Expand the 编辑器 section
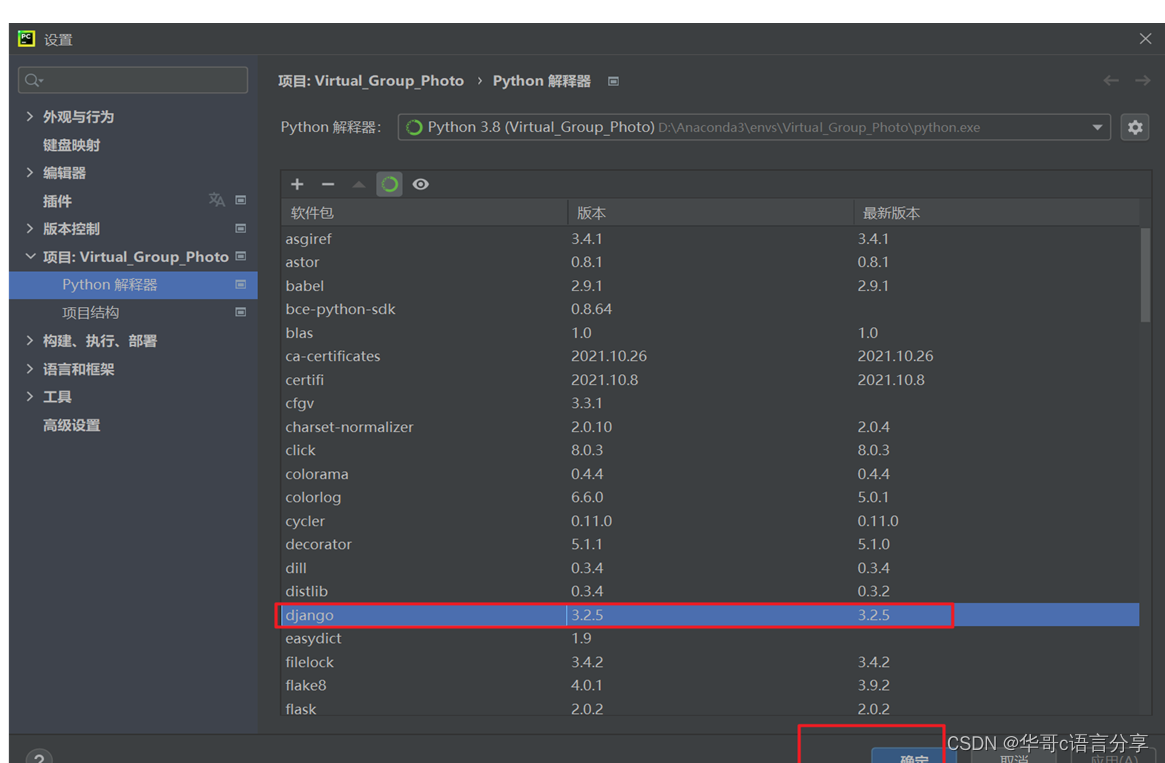1165x763 pixels. point(30,172)
